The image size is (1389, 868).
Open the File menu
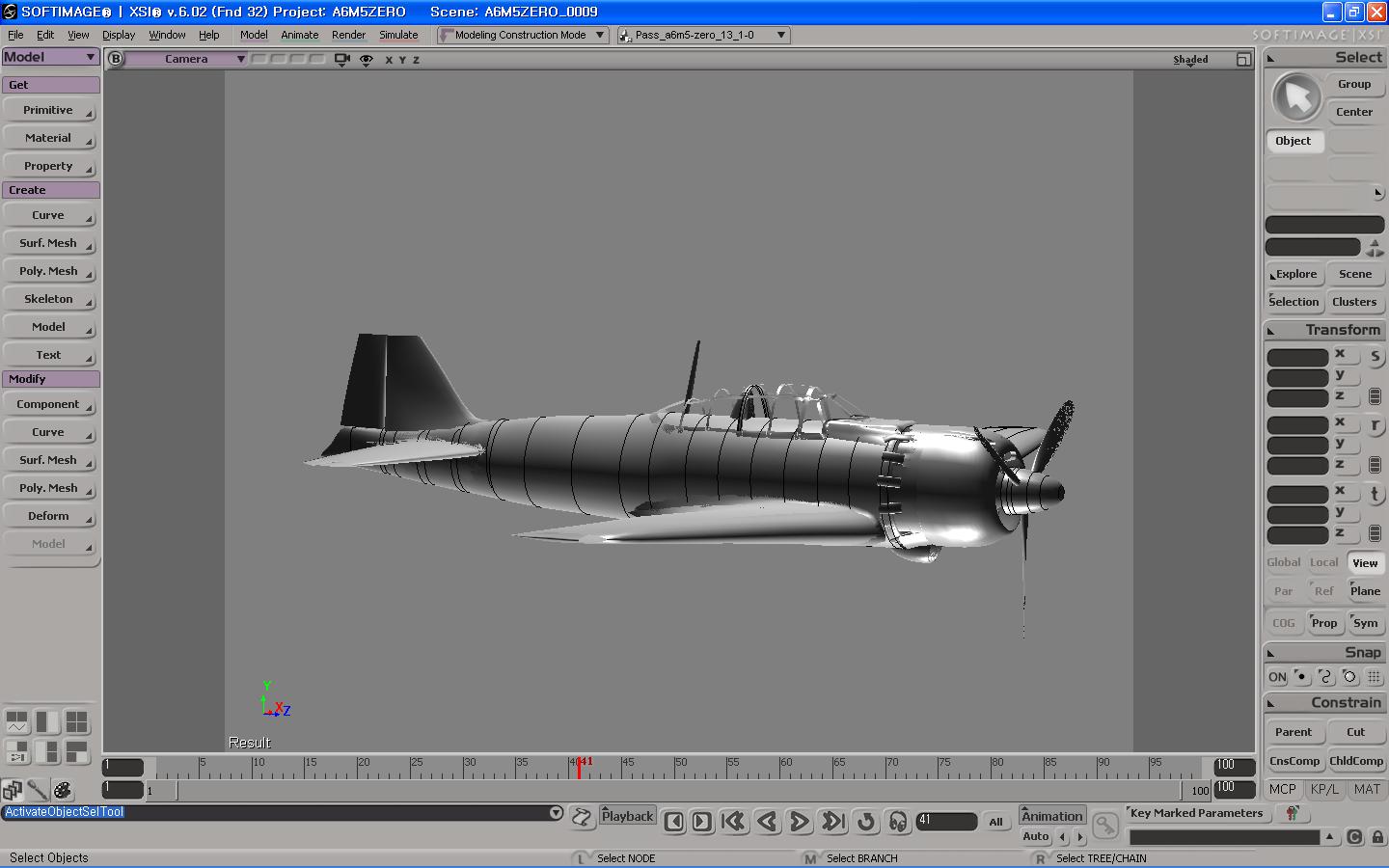[x=15, y=35]
